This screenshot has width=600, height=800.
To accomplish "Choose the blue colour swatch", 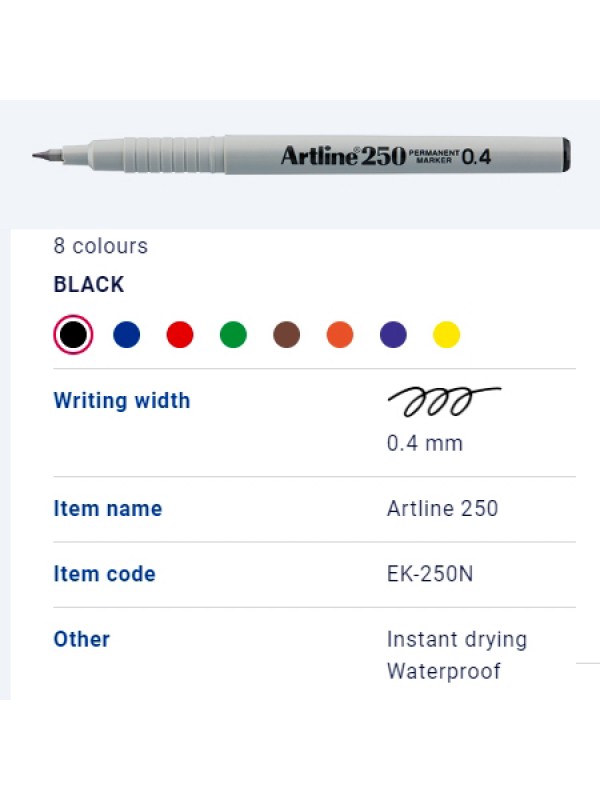I will pyautogui.click(x=127, y=335).
